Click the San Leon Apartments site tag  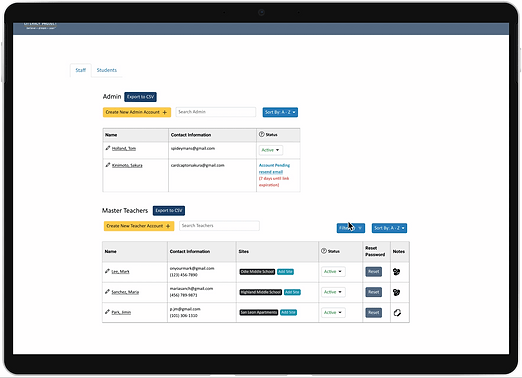click(x=259, y=312)
